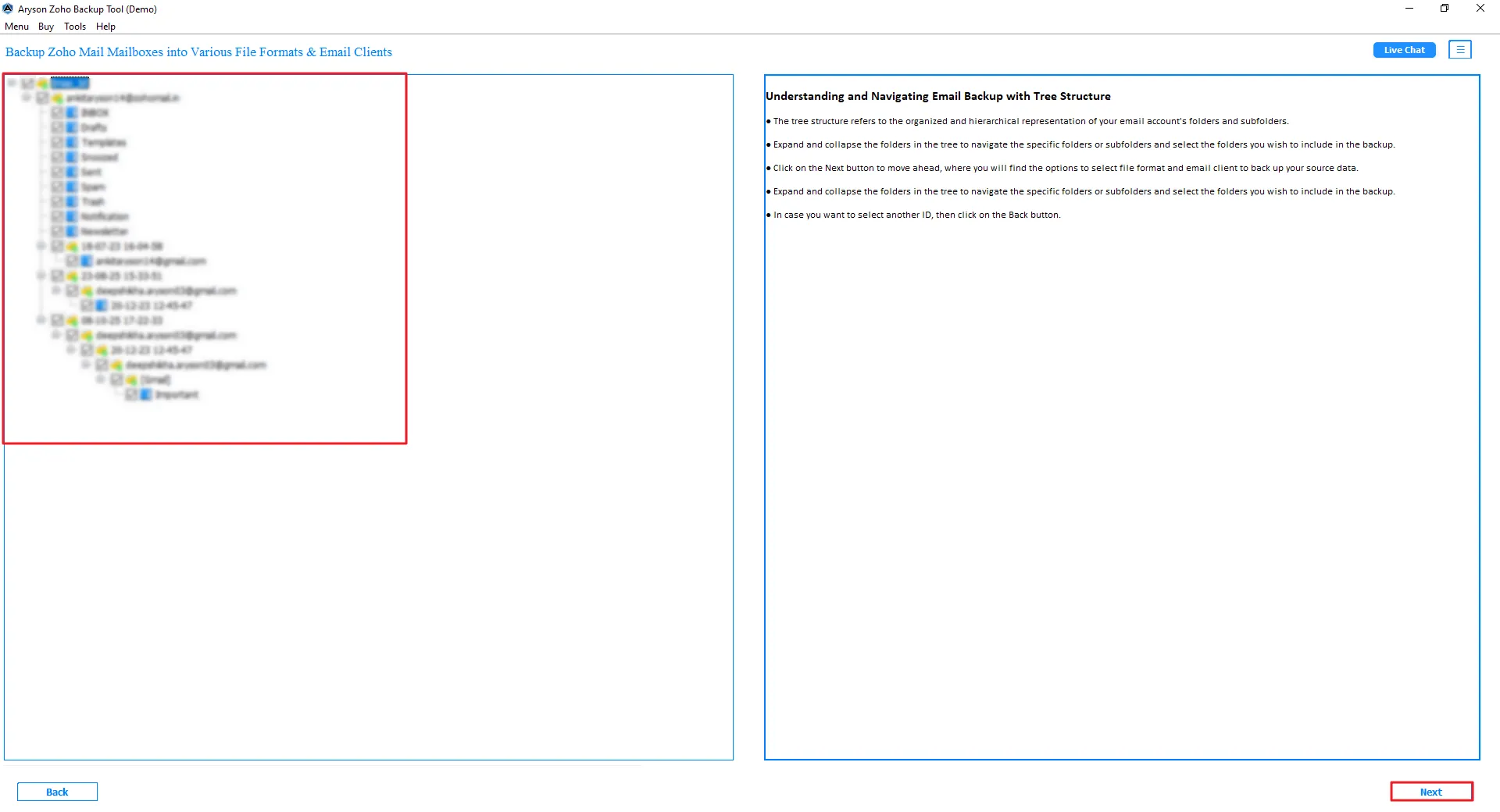1500x812 pixels.
Task: Collapse the zohomail account node
Action: click(27, 98)
